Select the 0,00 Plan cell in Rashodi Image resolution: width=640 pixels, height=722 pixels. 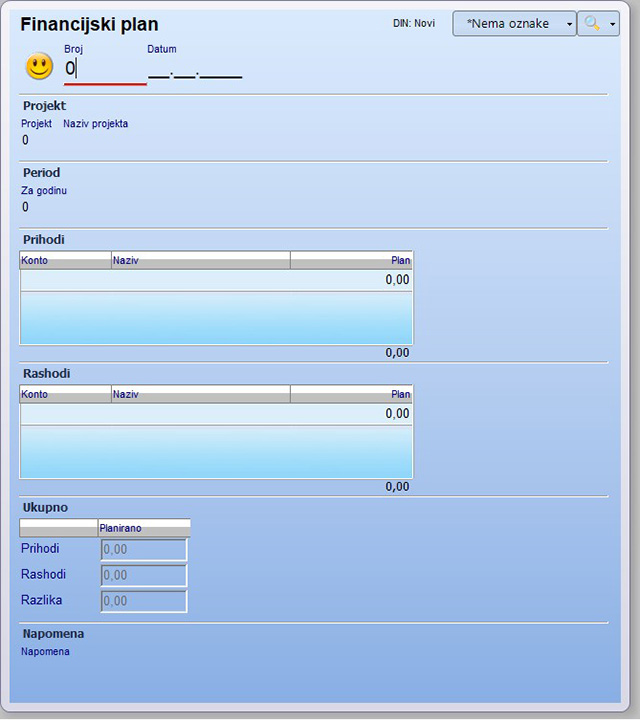coord(351,414)
